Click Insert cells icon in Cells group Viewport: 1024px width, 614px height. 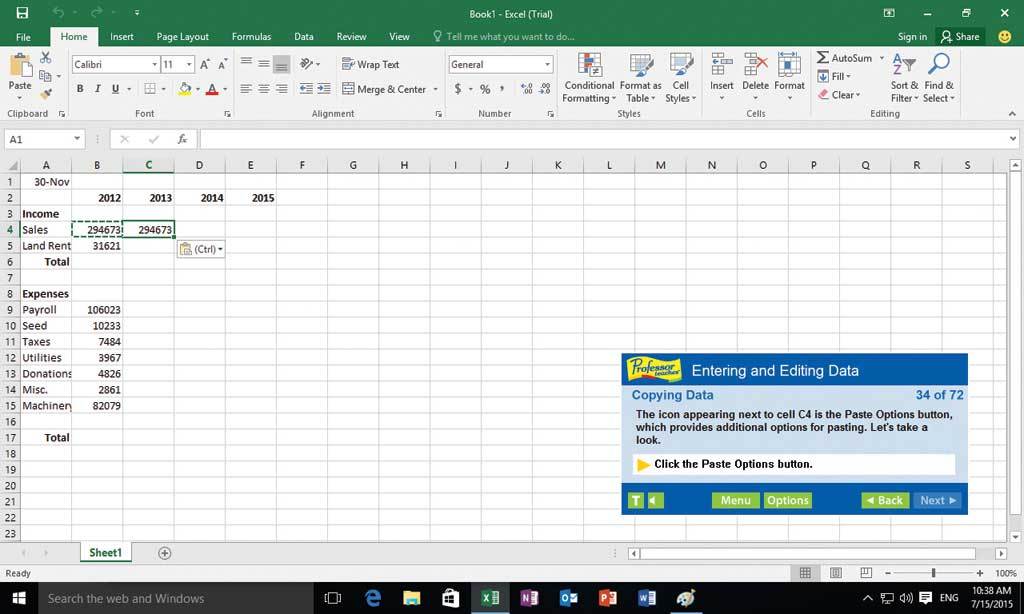click(x=721, y=75)
